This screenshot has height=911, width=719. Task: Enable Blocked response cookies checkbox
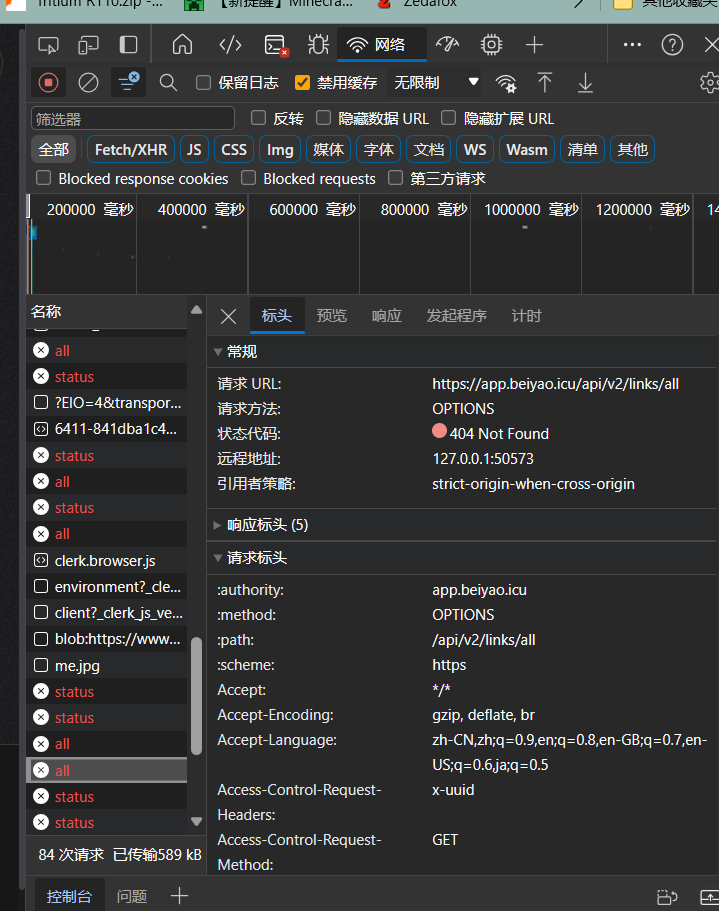coord(44,178)
